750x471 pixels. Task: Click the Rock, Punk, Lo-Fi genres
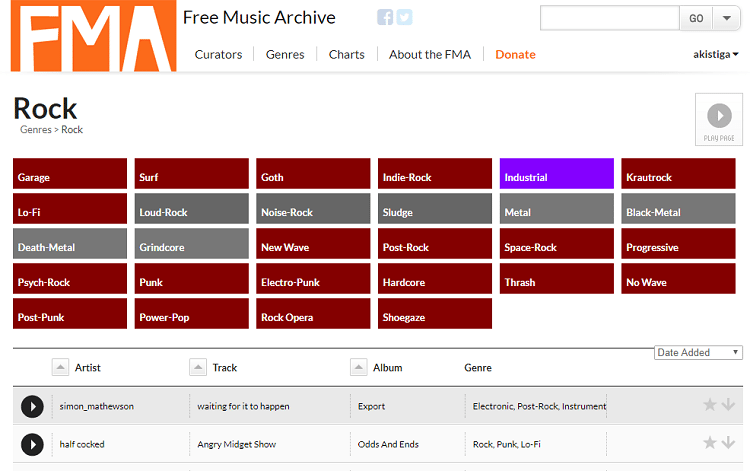507,444
